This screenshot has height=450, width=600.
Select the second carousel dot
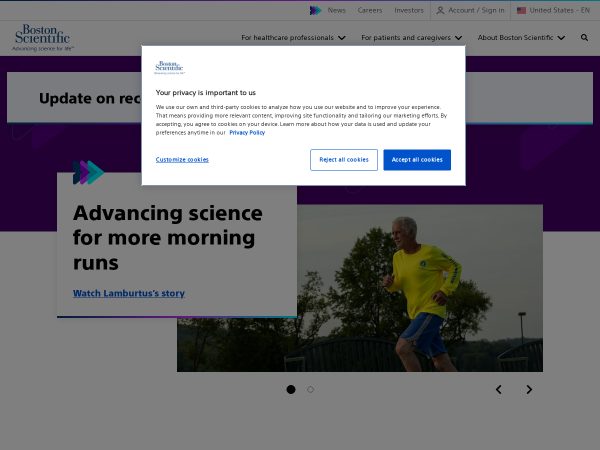(x=310, y=390)
